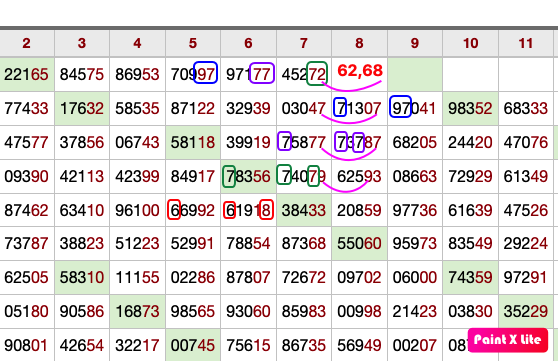Select highlighted cell 74359
This screenshot has width=558, height=361.
470,277
